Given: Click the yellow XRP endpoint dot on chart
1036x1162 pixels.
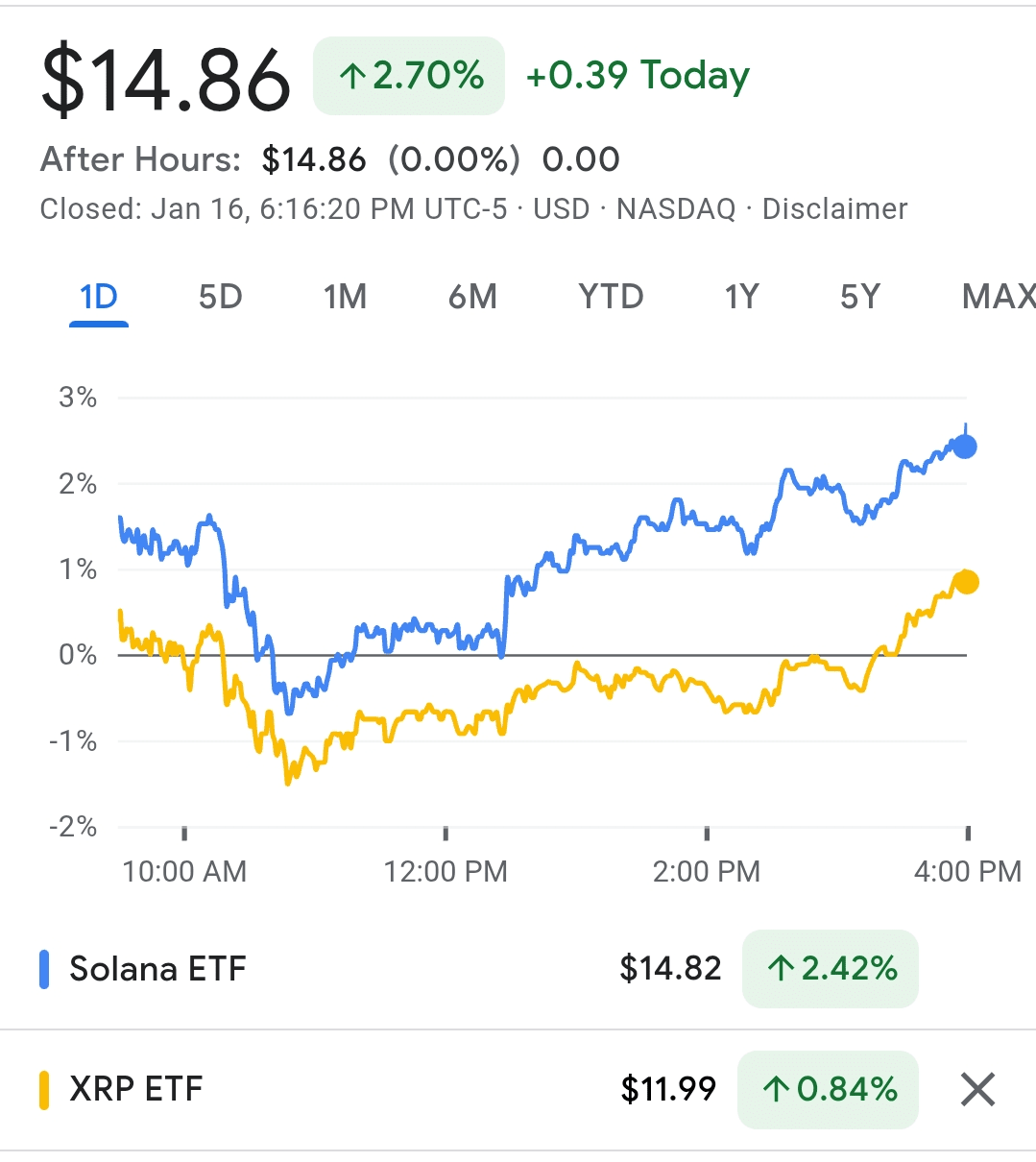Looking at the screenshot, I should (x=966, y=582).
